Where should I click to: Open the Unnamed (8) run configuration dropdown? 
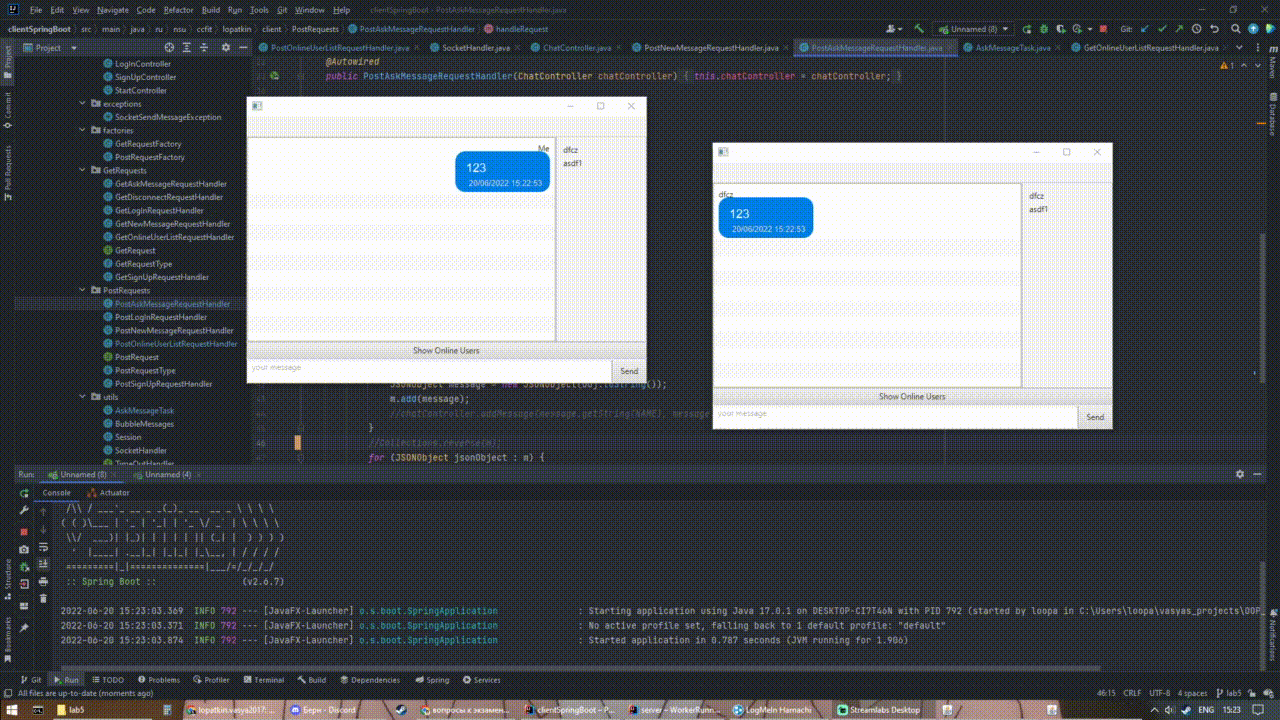tap(973, 29)
